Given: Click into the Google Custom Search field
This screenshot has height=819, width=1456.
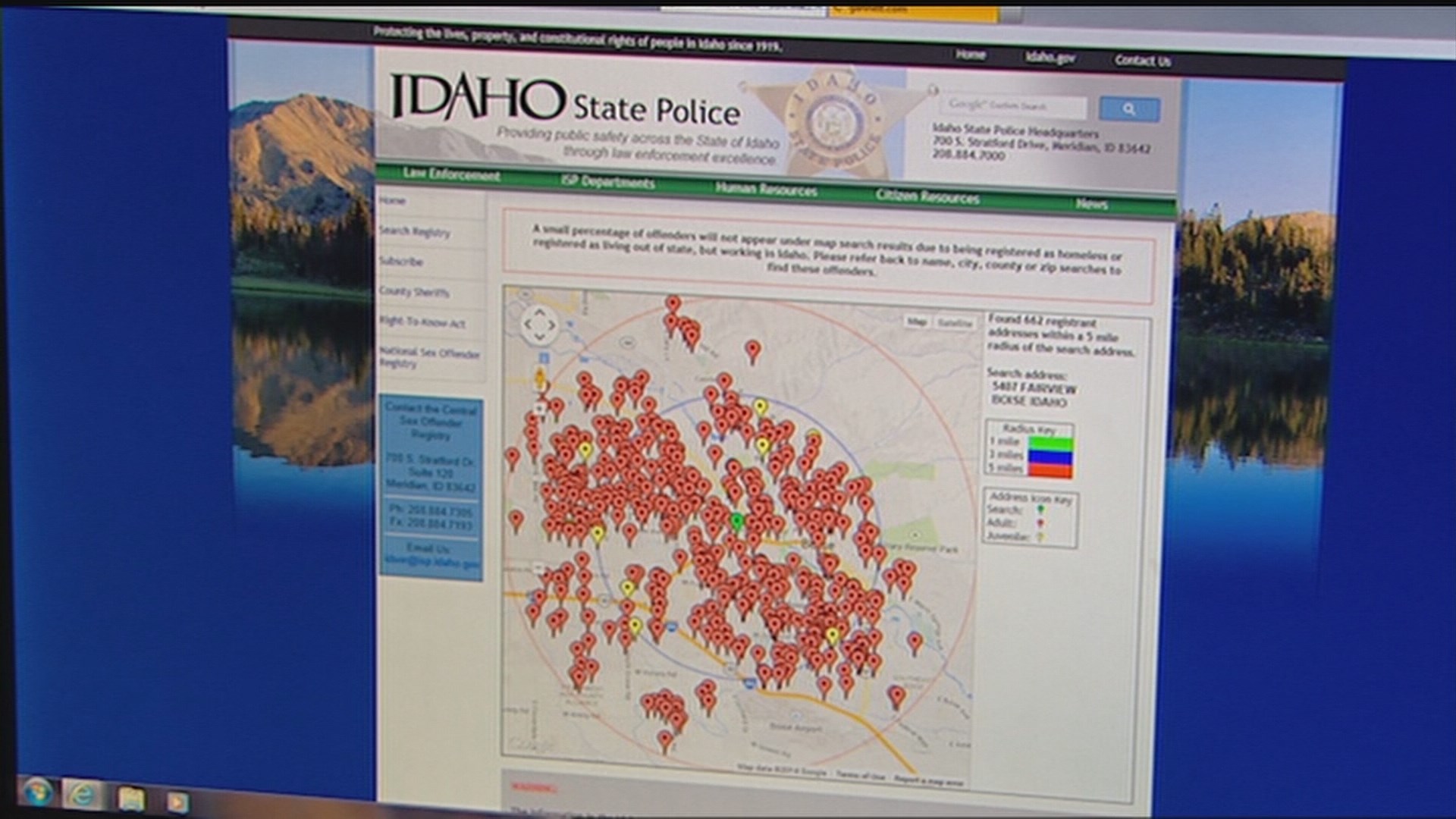Looking at the screenshot, I should click(x=1015, y=105).
